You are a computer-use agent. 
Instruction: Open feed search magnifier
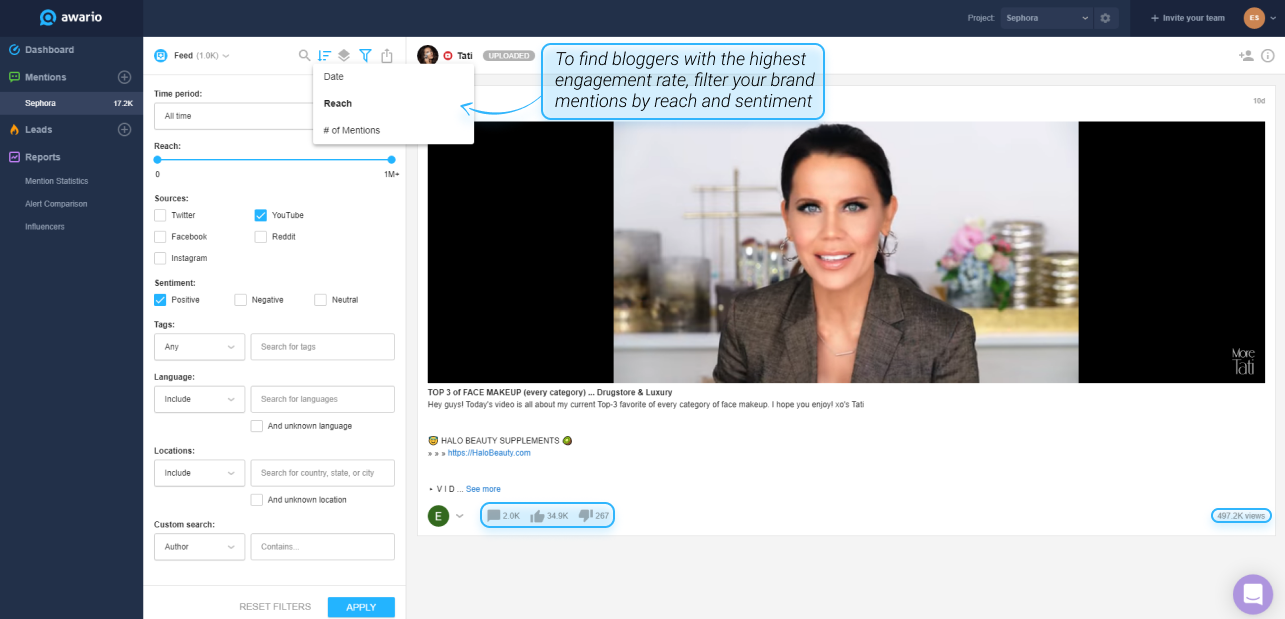(304, 56)
